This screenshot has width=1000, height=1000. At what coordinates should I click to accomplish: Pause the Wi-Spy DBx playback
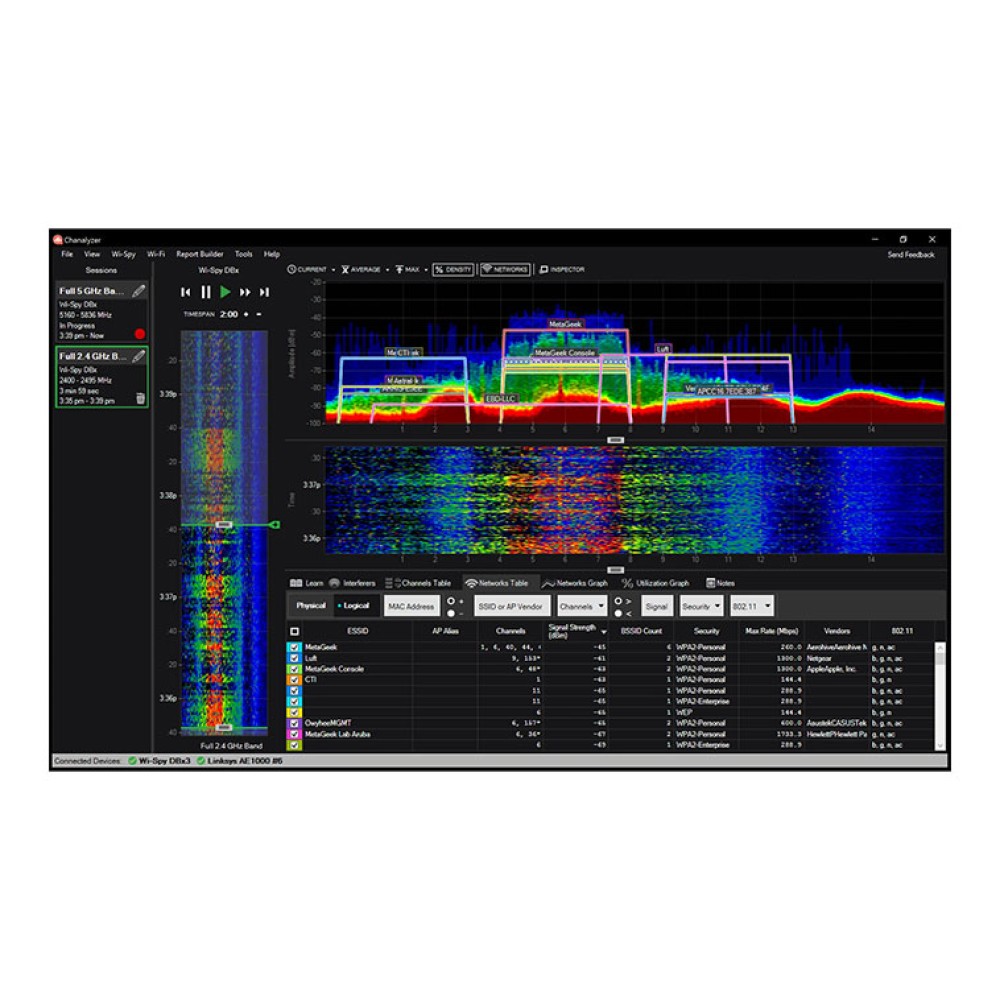pos(206,292)
